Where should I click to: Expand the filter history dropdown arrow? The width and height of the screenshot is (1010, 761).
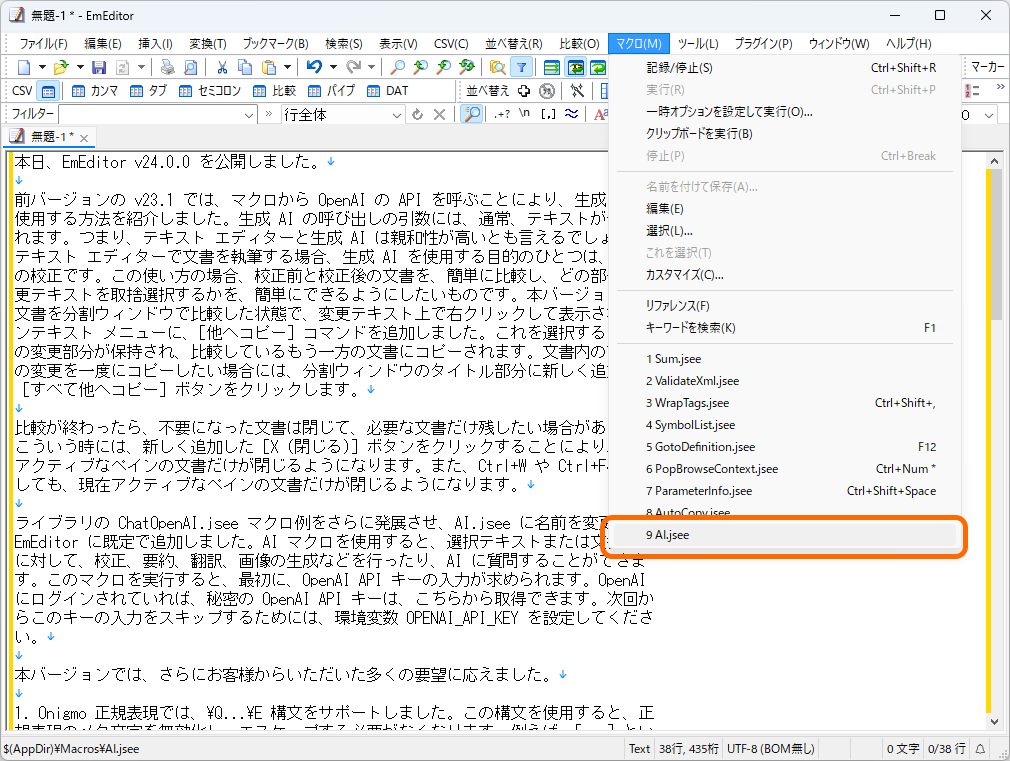coord(250,114)
